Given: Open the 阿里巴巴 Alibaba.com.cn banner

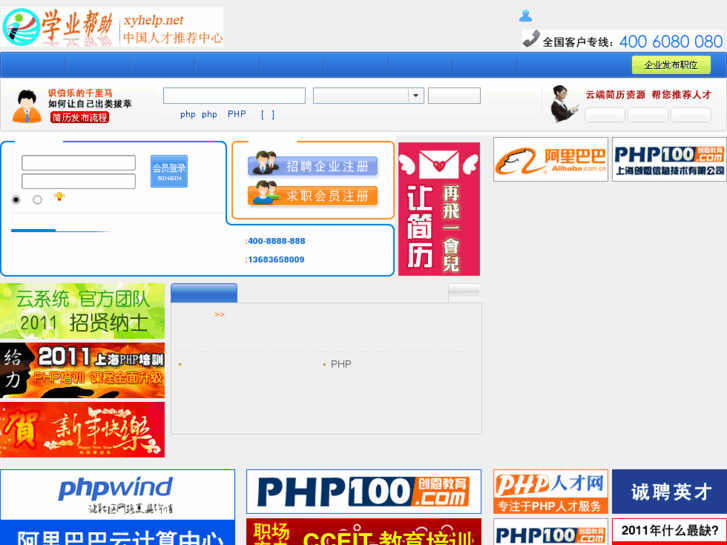Looking at the screenshot, I should tap(550, 160).
